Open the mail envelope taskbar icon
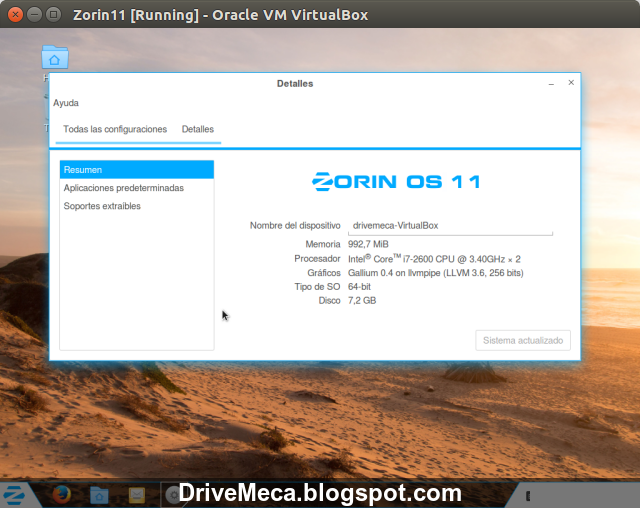The image size is (640, 508). tap(137, 495)
